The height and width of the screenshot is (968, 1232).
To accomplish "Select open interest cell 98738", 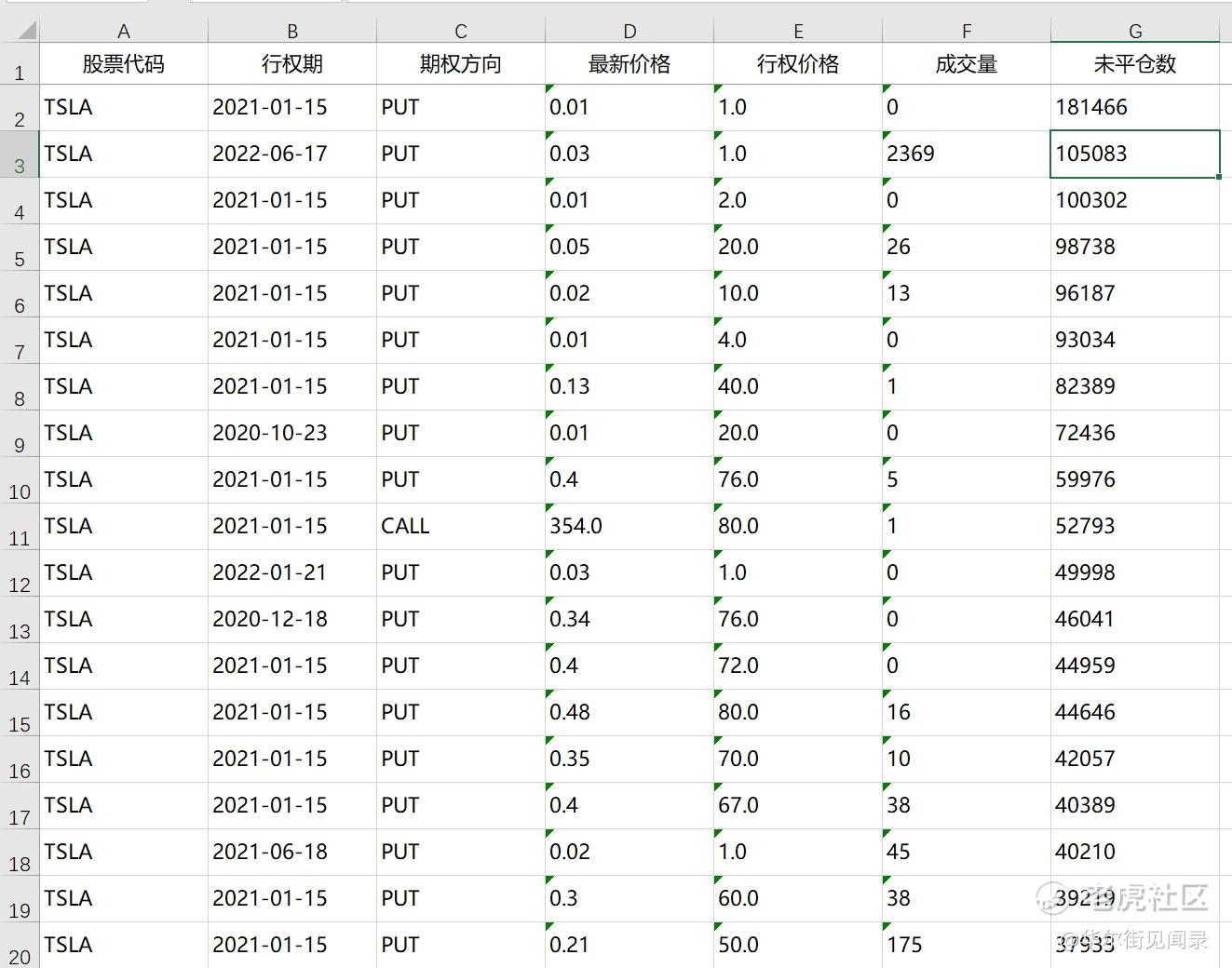I will [1134, 247].
